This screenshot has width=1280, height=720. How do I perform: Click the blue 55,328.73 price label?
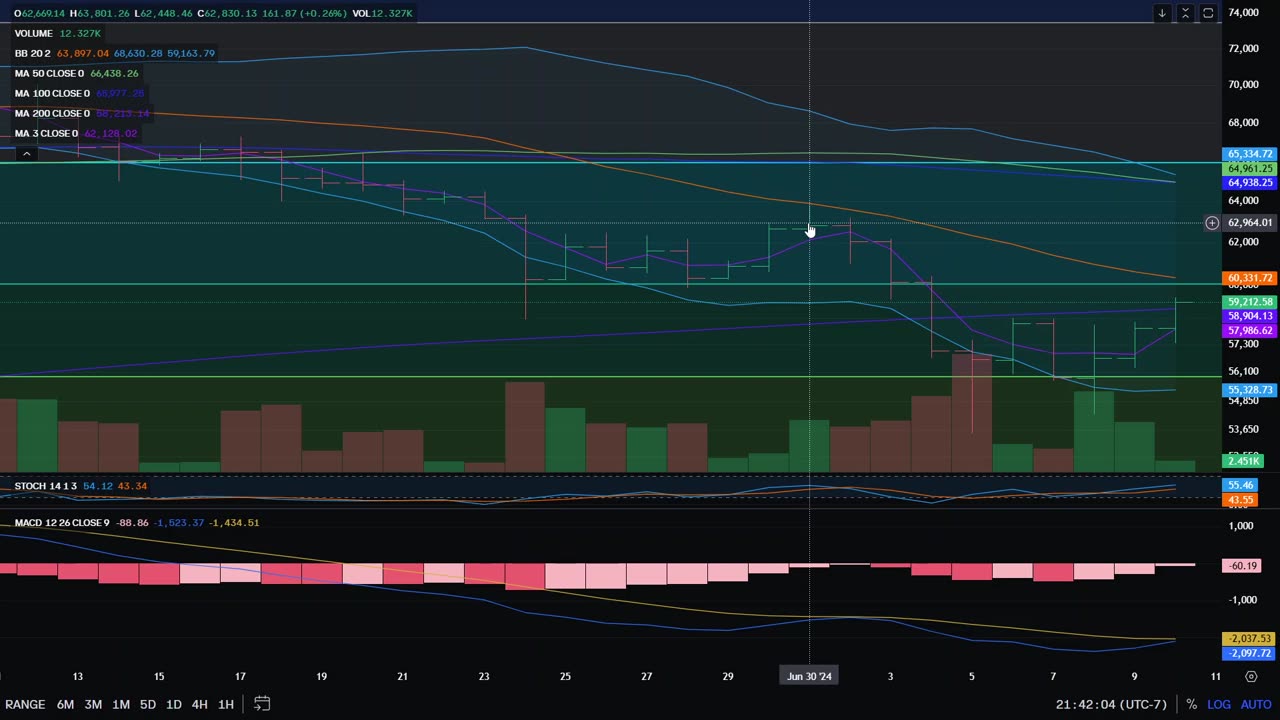[x=1250, y=390]
